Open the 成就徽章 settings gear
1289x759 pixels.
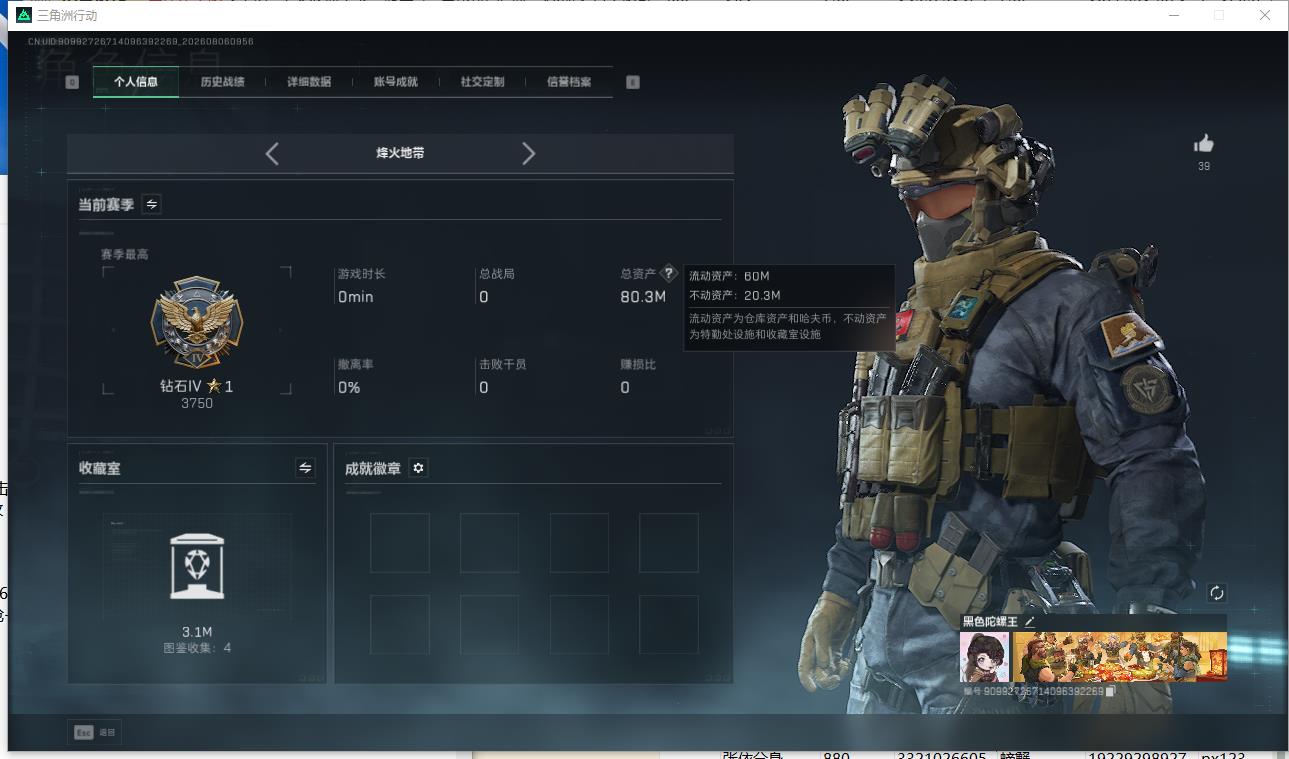coord(418,468)
